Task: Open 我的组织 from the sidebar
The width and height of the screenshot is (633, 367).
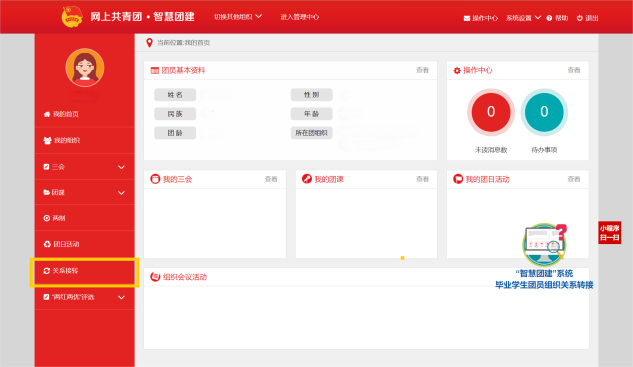Action: tap(84, 141)
